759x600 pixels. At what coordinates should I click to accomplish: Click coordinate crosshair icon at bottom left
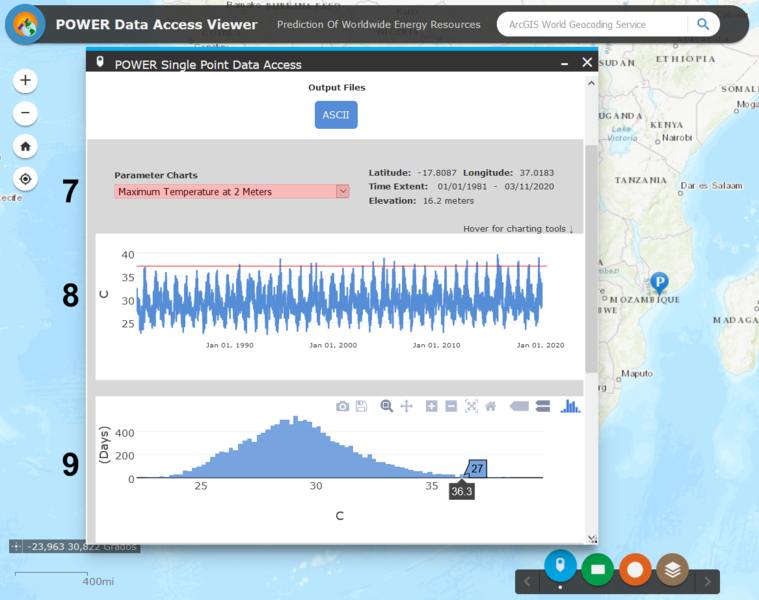(16, 547)
